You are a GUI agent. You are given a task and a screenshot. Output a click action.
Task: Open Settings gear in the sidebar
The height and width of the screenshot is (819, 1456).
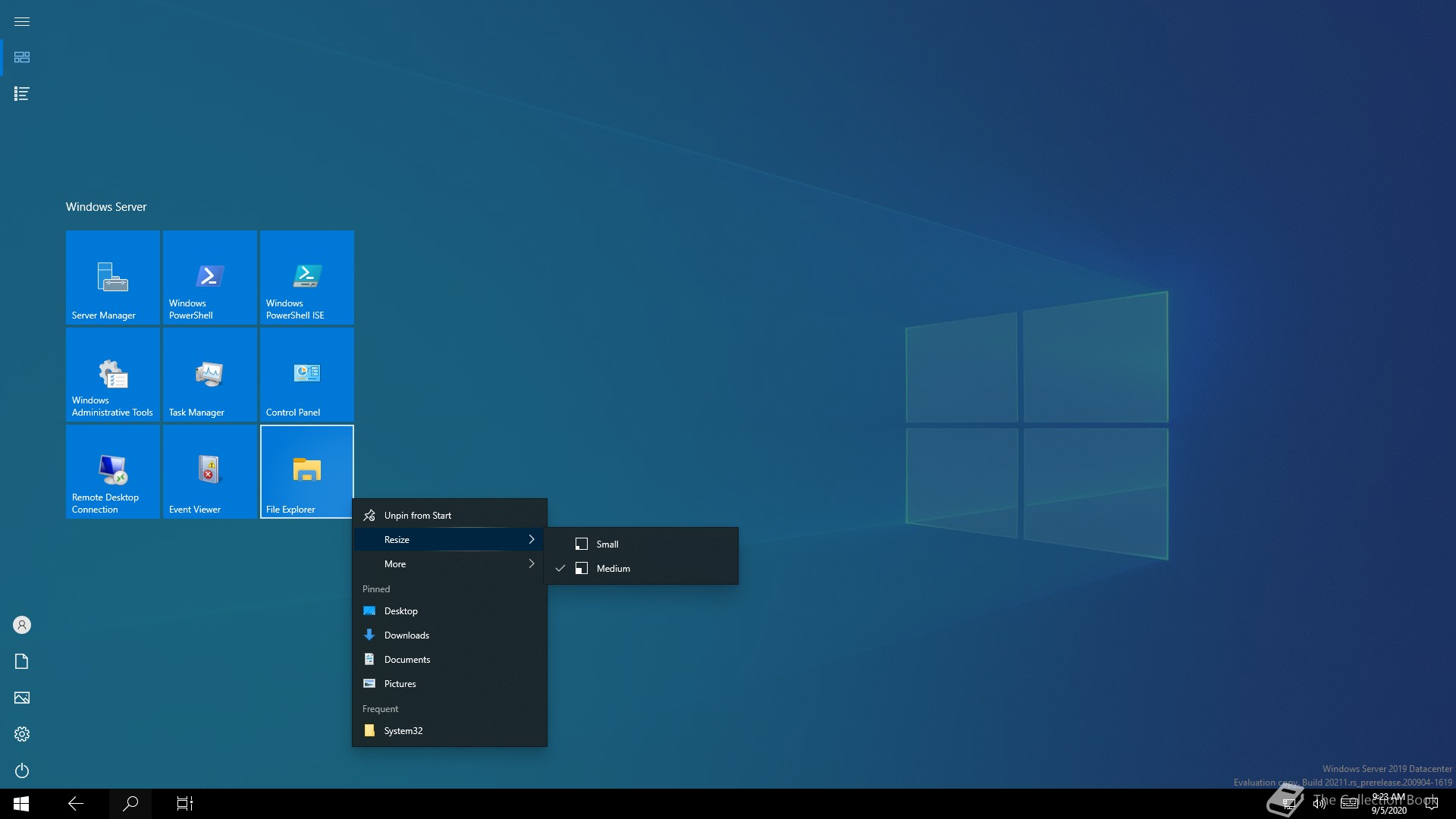click(x=22, y=734)
